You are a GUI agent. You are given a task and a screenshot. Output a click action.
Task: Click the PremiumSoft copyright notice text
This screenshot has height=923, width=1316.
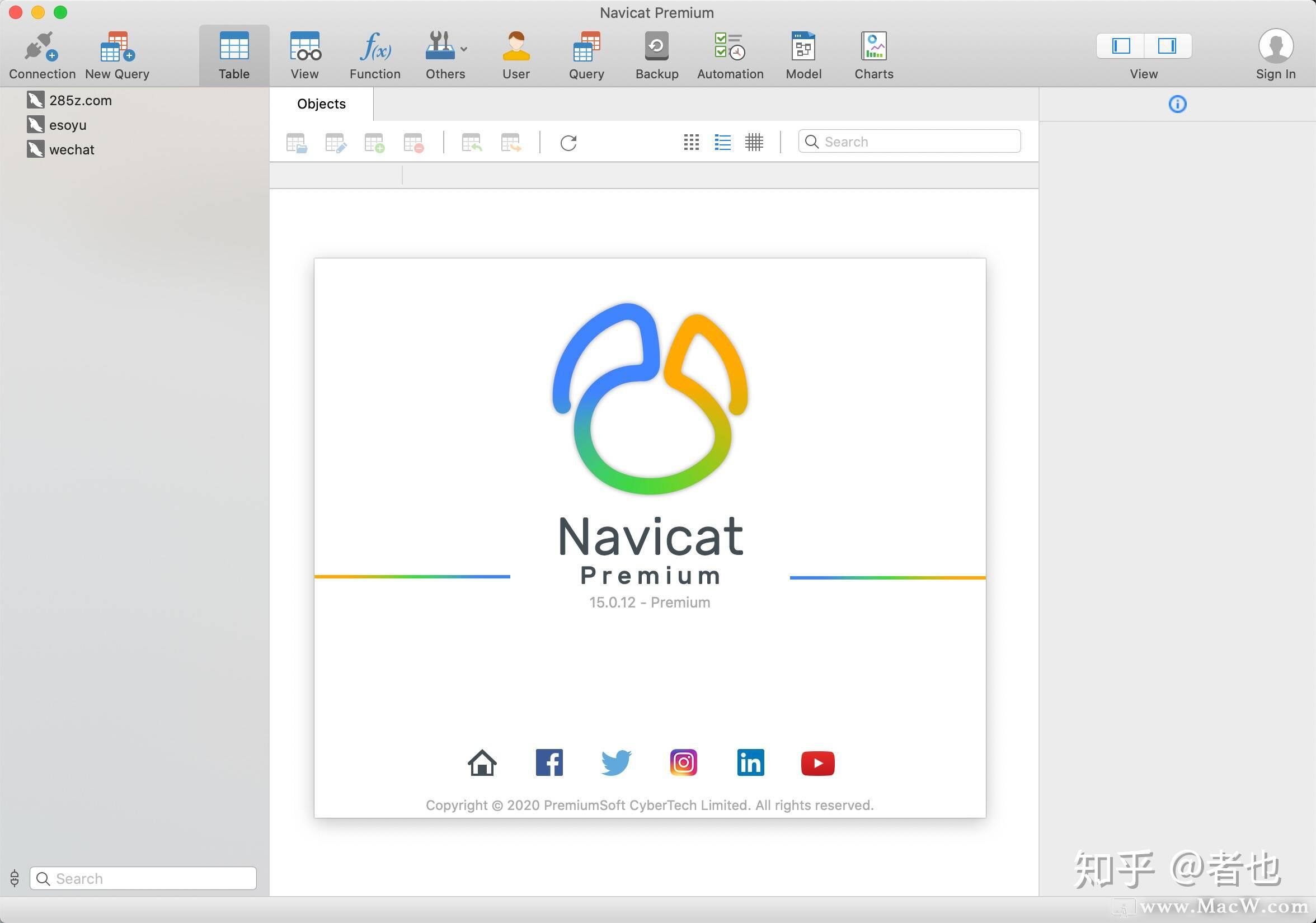point(650,806)
